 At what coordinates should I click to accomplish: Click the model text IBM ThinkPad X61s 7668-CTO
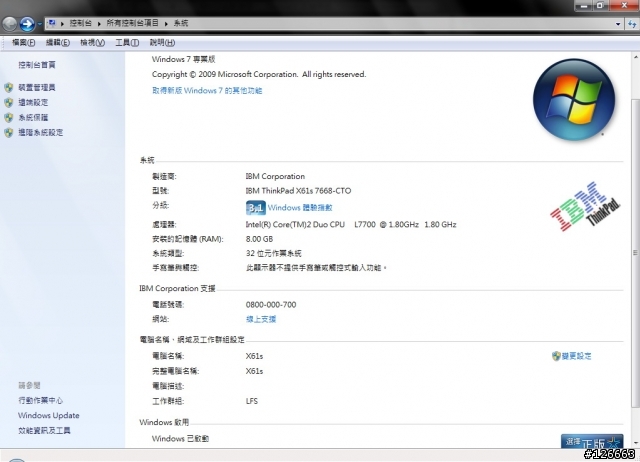[298, 191]
